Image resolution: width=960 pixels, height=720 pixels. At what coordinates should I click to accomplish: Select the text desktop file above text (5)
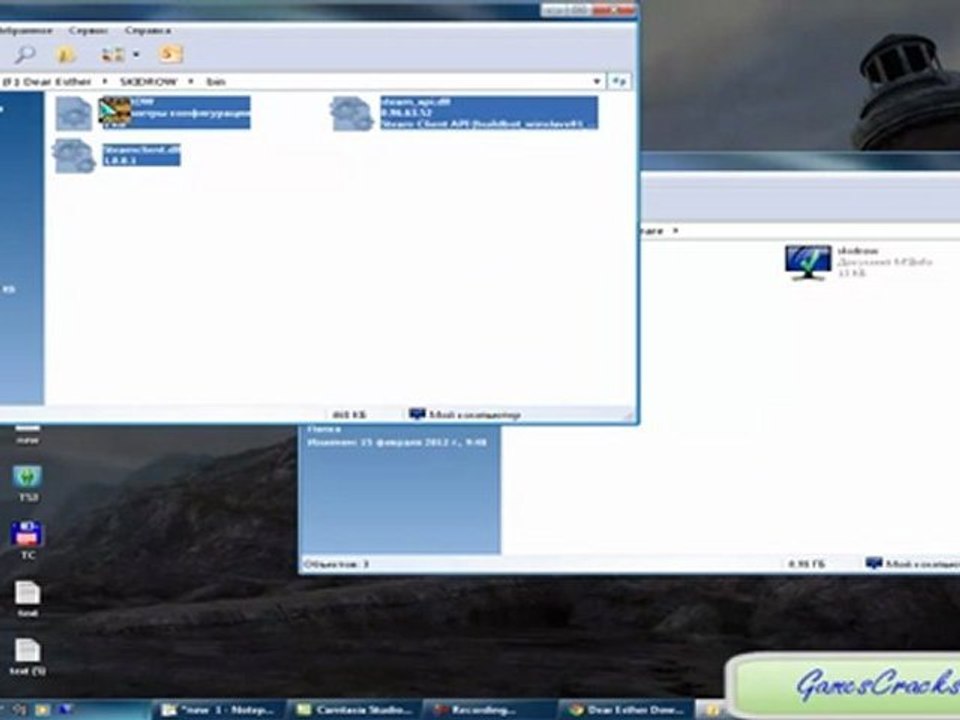[x=28, y=599]
